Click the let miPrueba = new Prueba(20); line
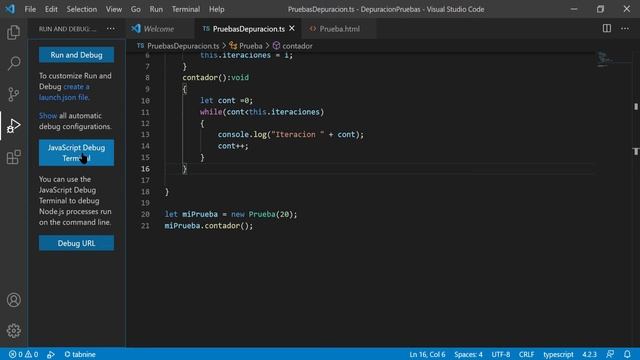This screenshot has width=640, height=360. pyautogui.click(x=231, y=214)
